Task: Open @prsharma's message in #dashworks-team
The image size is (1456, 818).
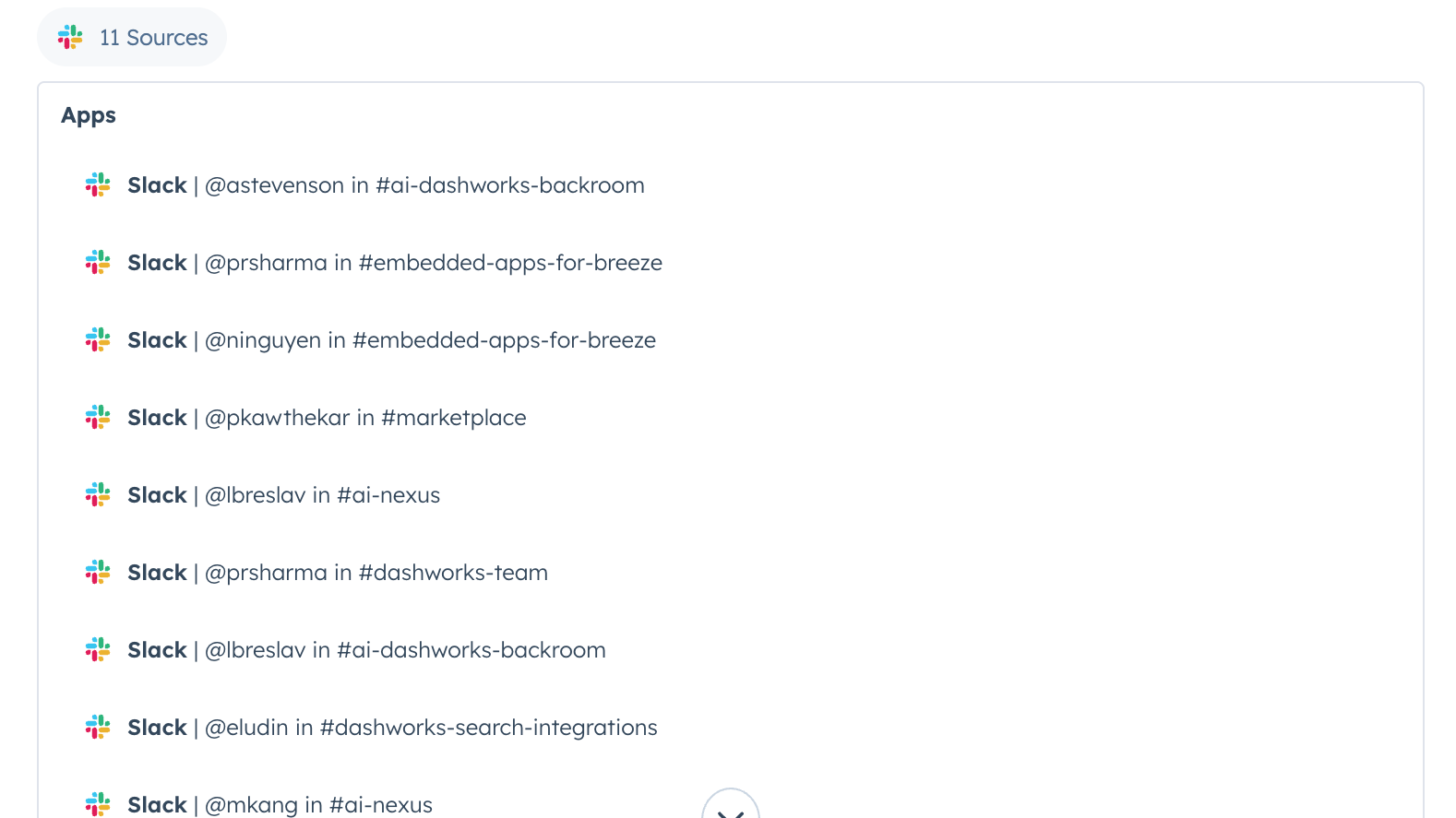Action: coord(376,573)
